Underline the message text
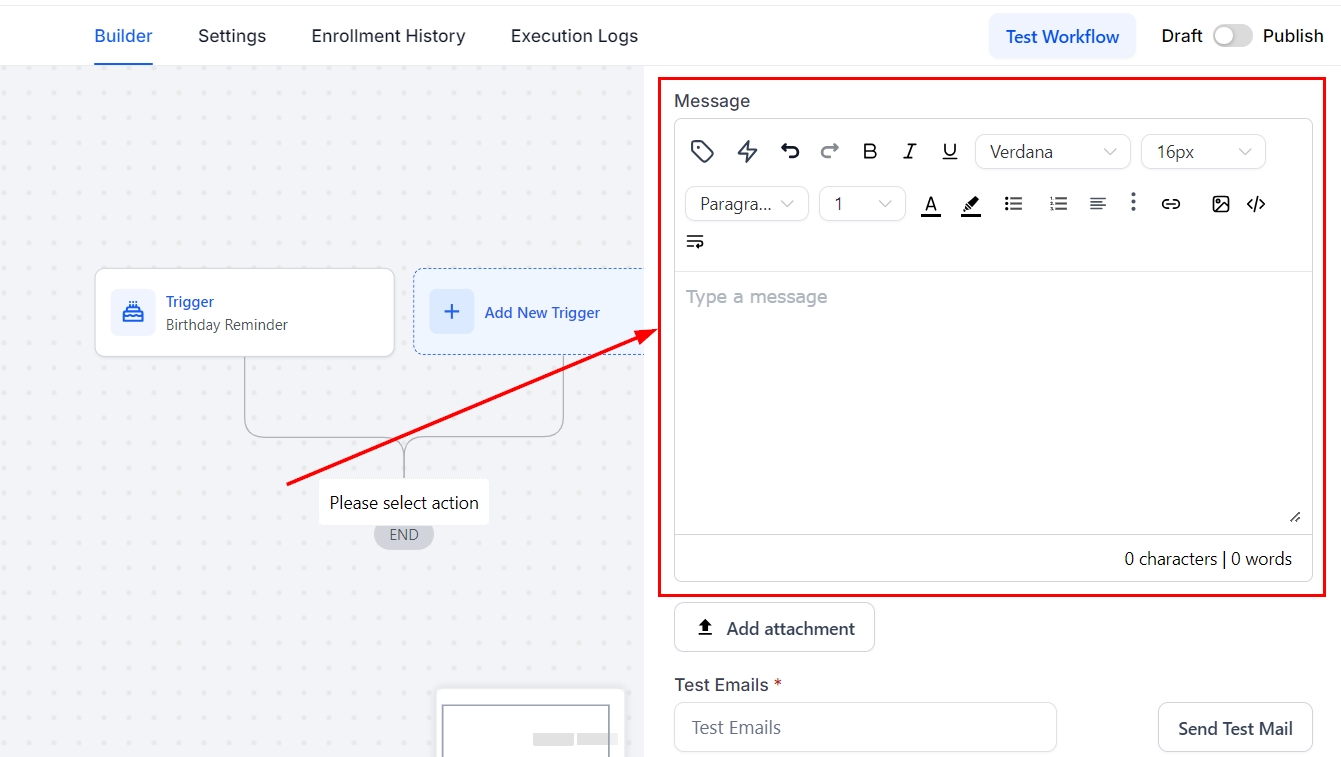Image resolution: width=1341 pixels, height=757 pixels. pos(950,151)
